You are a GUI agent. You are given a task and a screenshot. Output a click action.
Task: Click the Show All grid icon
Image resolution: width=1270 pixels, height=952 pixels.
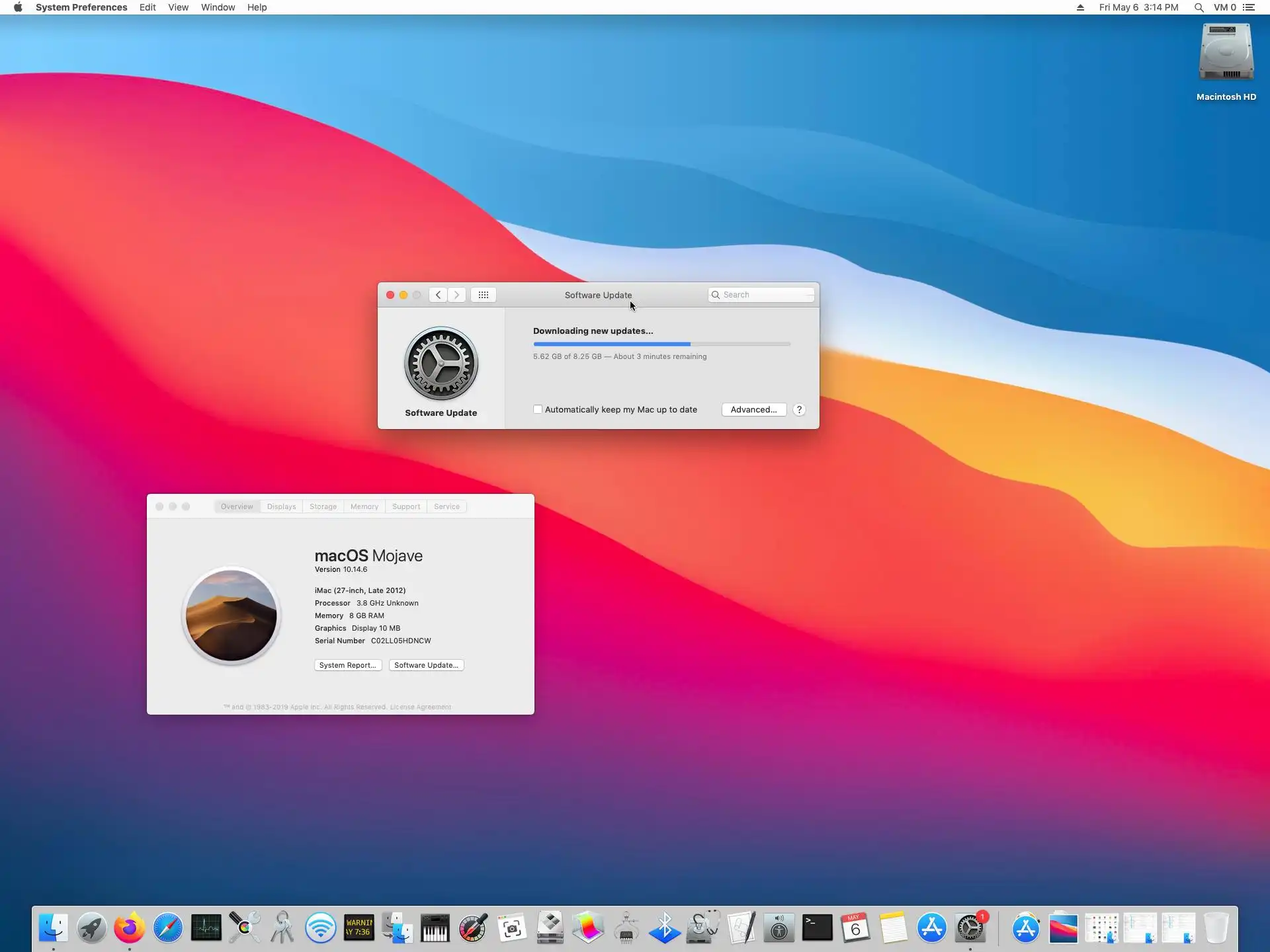point(484,295)
